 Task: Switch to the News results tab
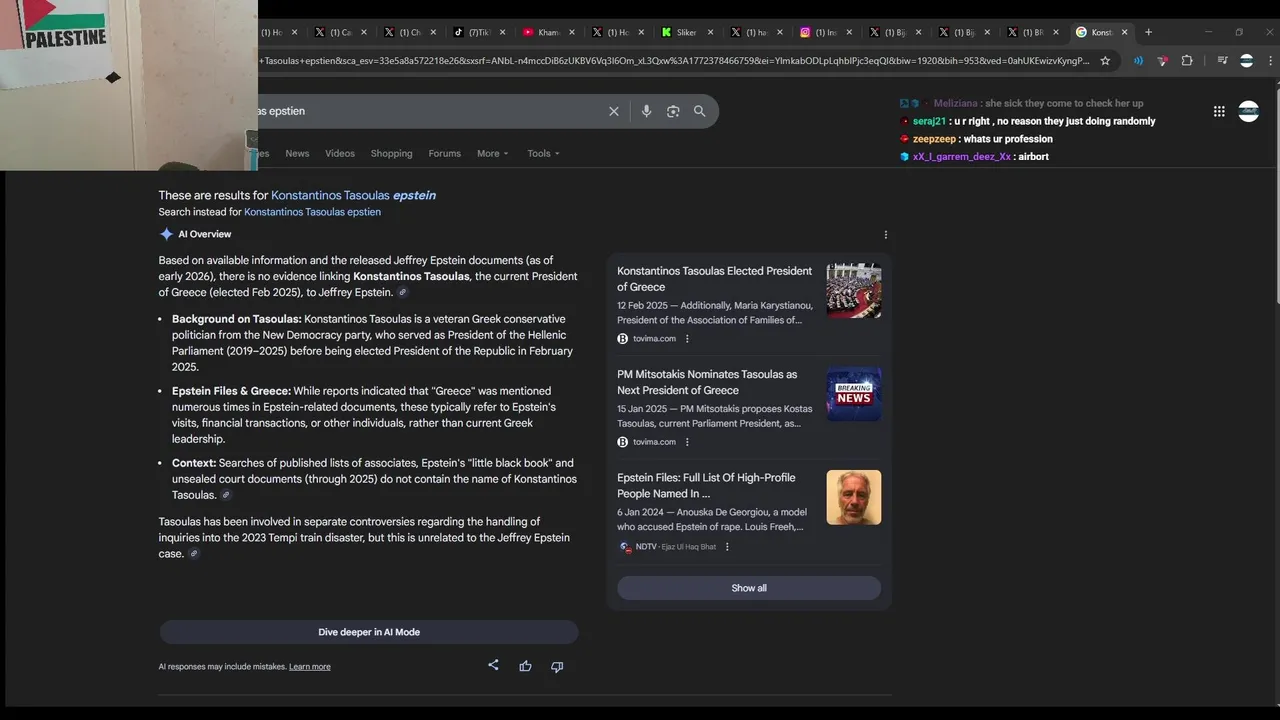[x=297, y=153]
